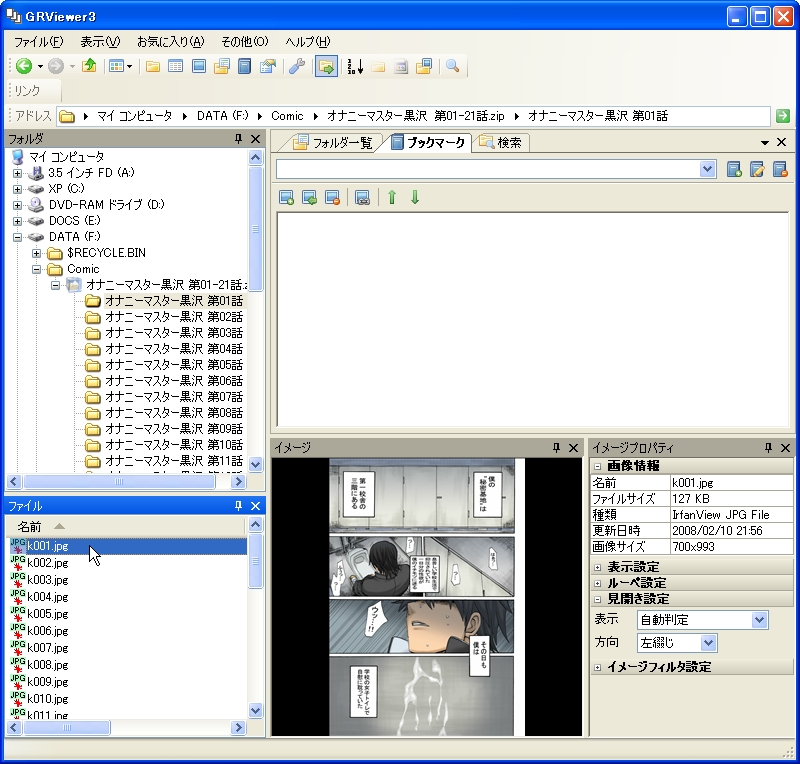
Task: Sort files by the 名前 column header
Action: point(126,527)
